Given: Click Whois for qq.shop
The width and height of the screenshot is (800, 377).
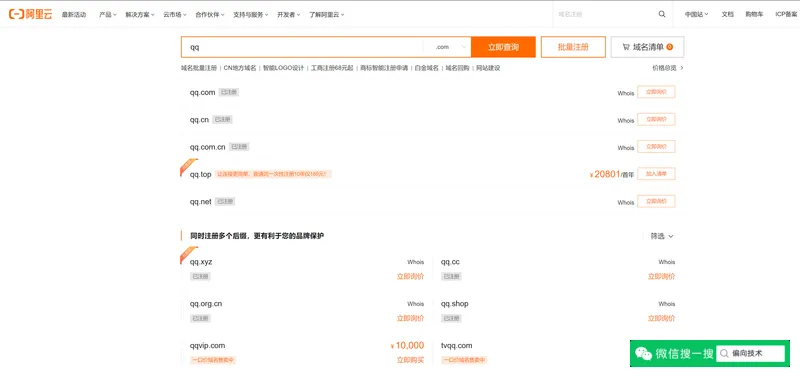Looking at the screenshot, I should [666, 304].
